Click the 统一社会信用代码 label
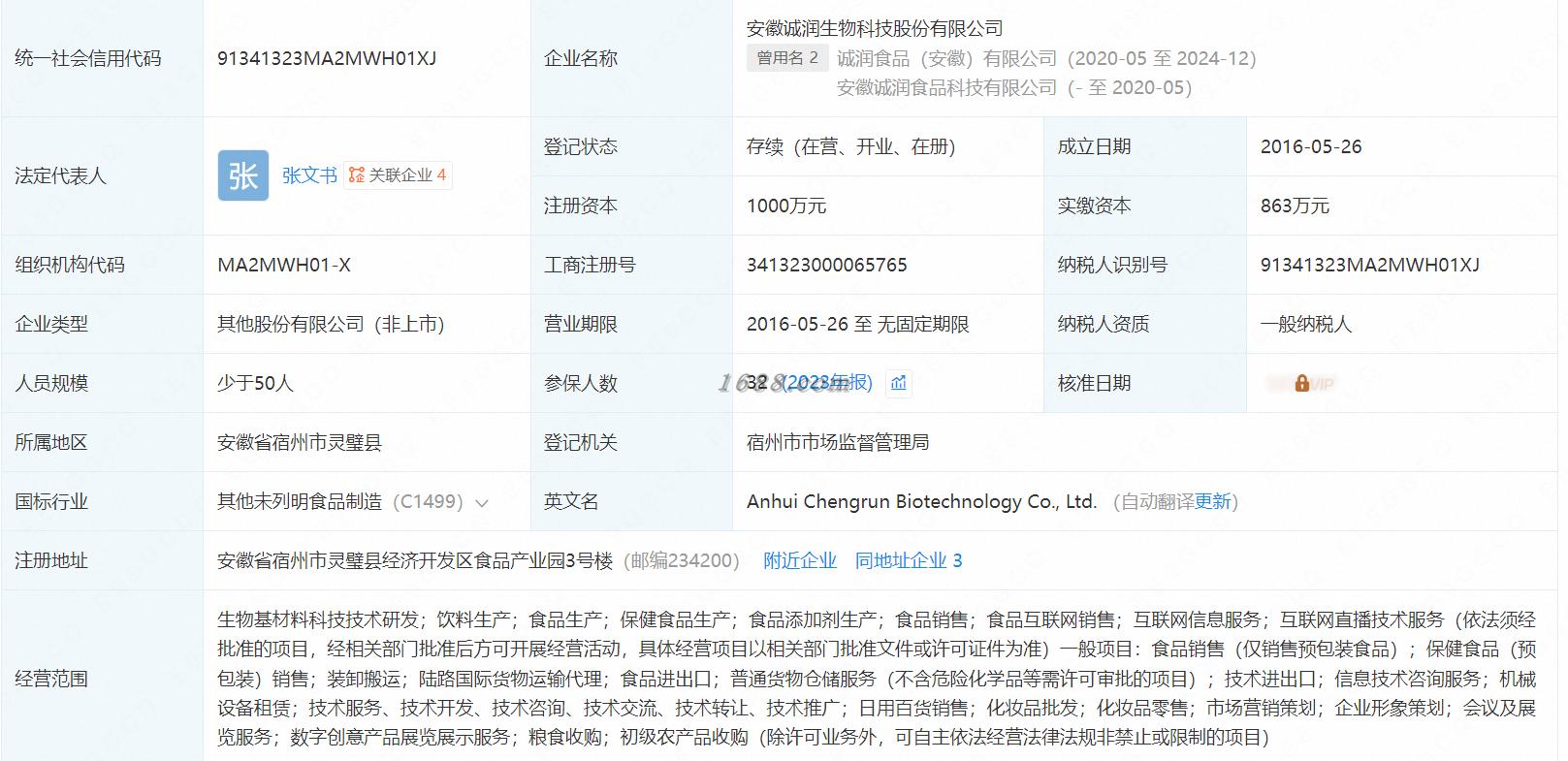This screenshot has width=1568, height=761. (88, 58)
